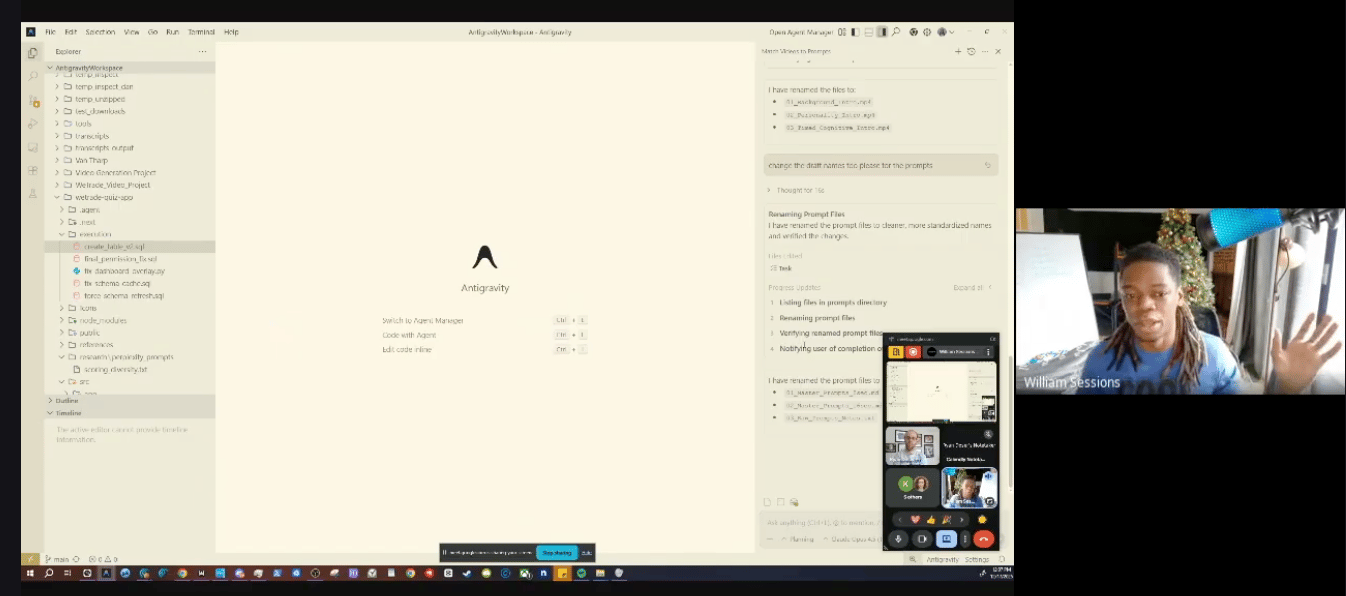
Task: Open the Search view in activity bar
Action: pos(33,77)
